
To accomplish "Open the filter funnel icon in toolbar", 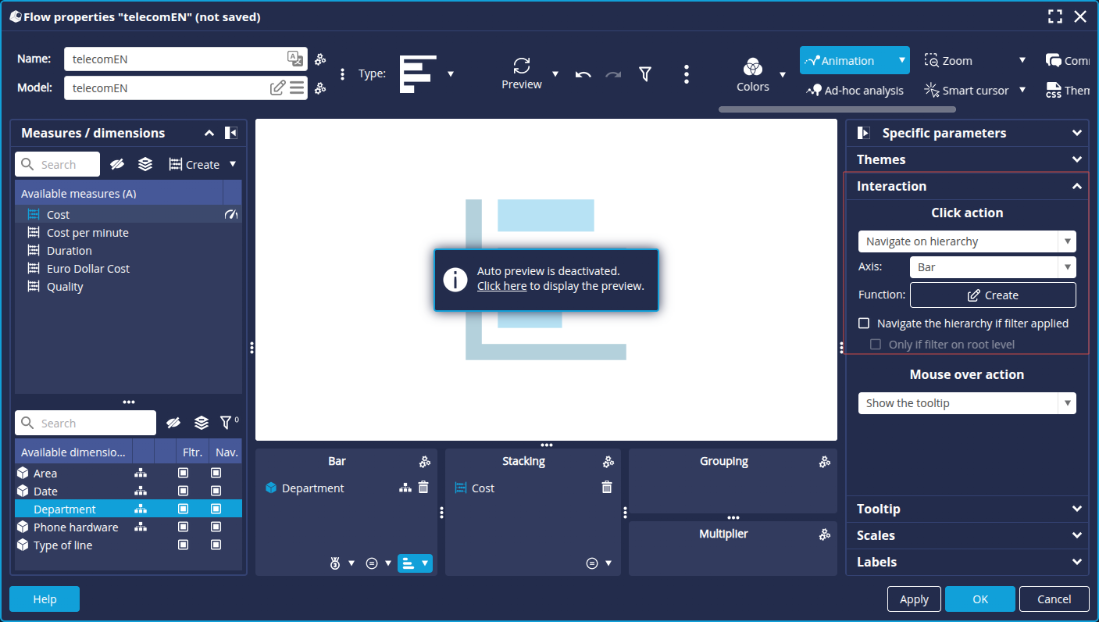I will tap(645, 74).
